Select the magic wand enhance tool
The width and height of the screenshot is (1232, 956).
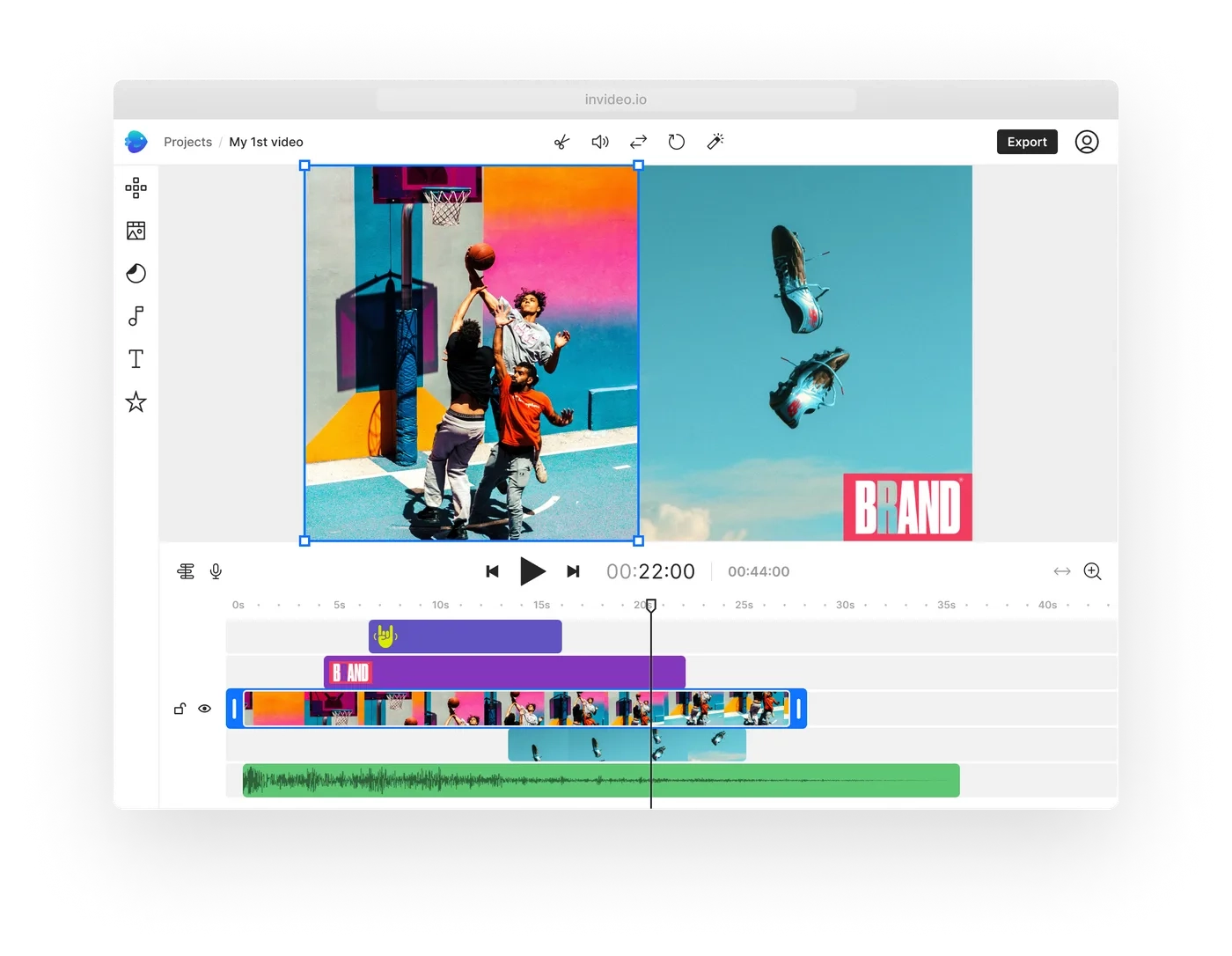pos(715,141)
